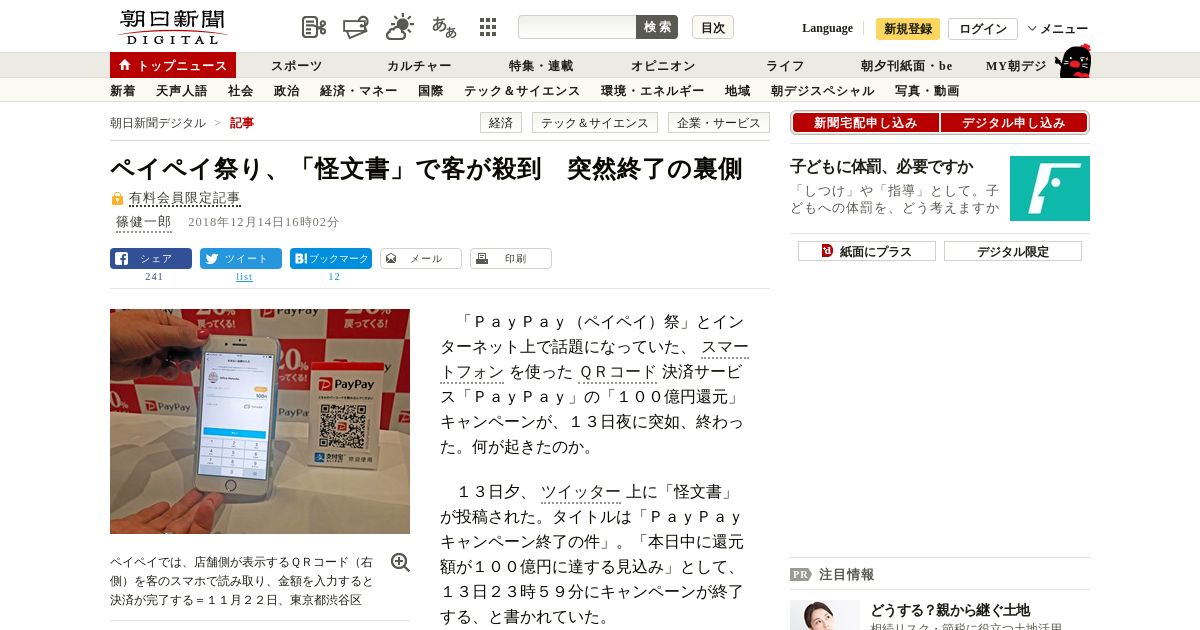Viewport: 1200px width, 630px height.
Task: Open the services grid icon
Action: [x=488, y=27]
